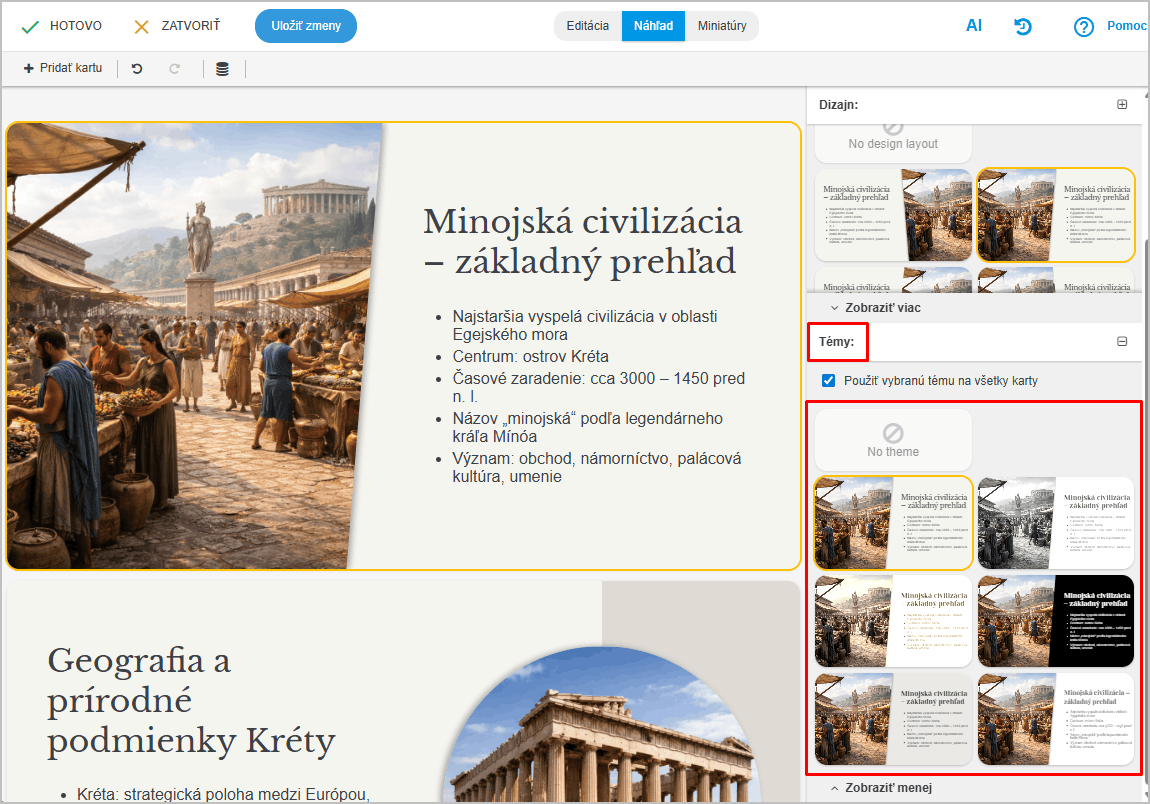Click the database stack icon in toolbar
This screenshot has width=1150, height=804.
coord(222,69)
